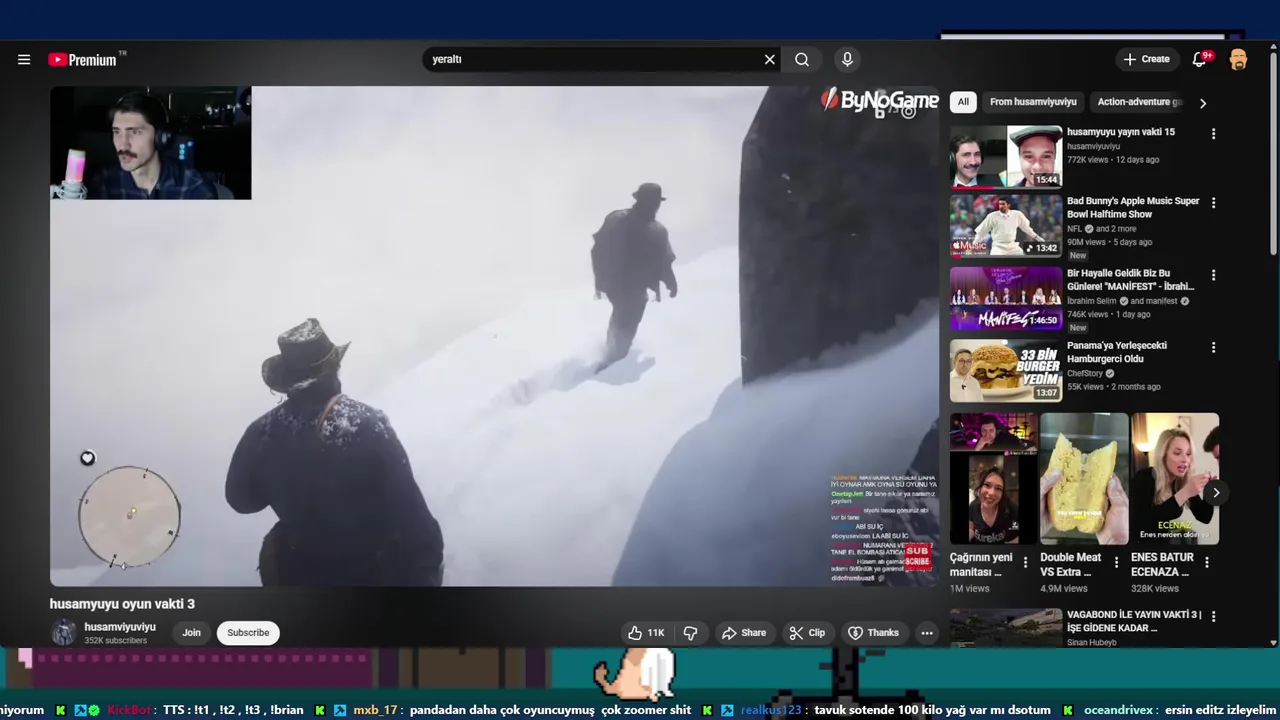Click the video player to pause
Image resolution: width=1280 pixels, height=720 pixels.
[x=495, y=336]
